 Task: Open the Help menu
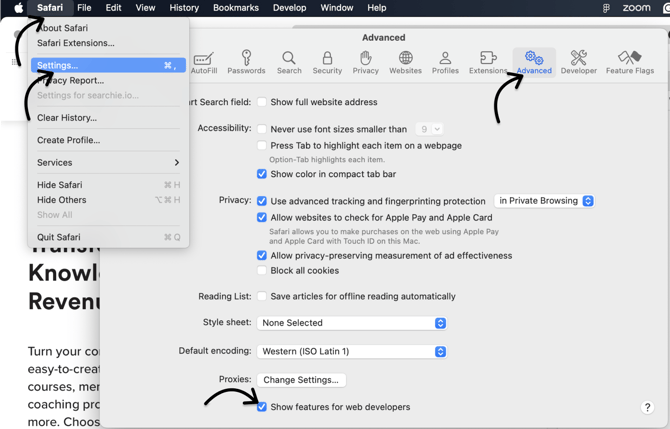[x=376, y=8]
